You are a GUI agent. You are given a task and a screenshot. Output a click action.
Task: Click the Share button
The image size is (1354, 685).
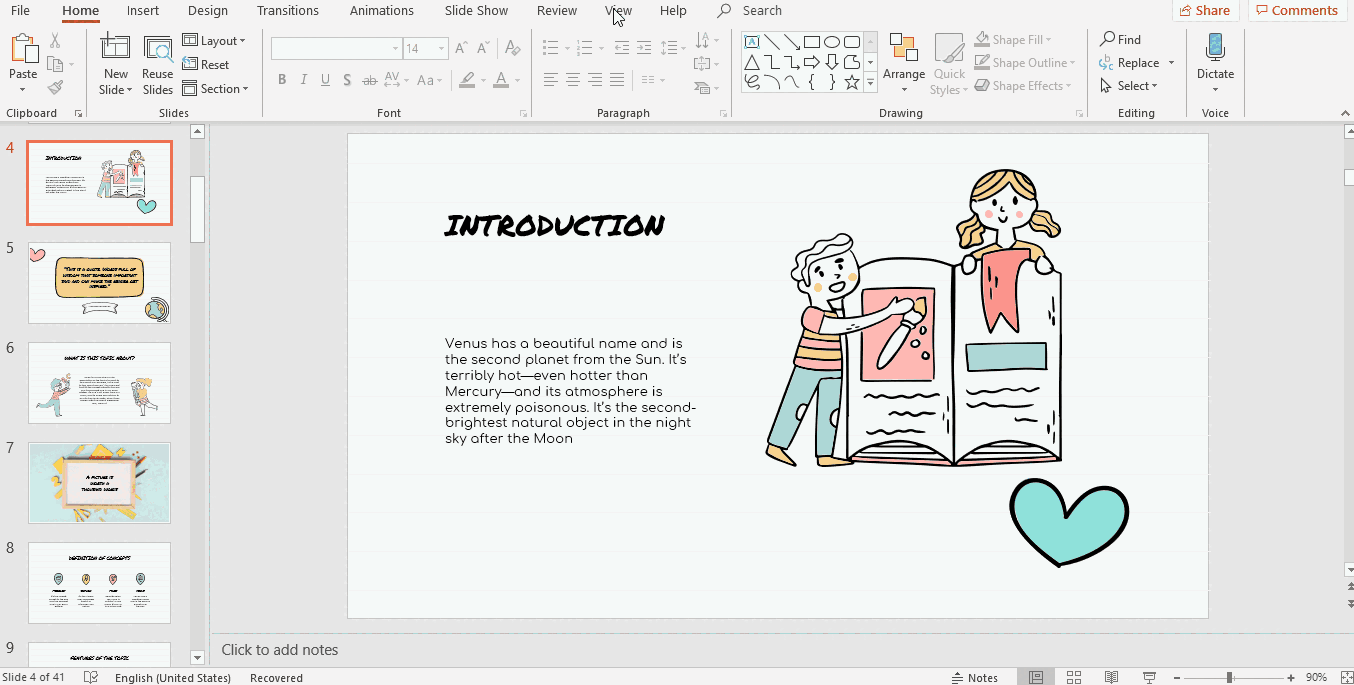coord(1205,11)
